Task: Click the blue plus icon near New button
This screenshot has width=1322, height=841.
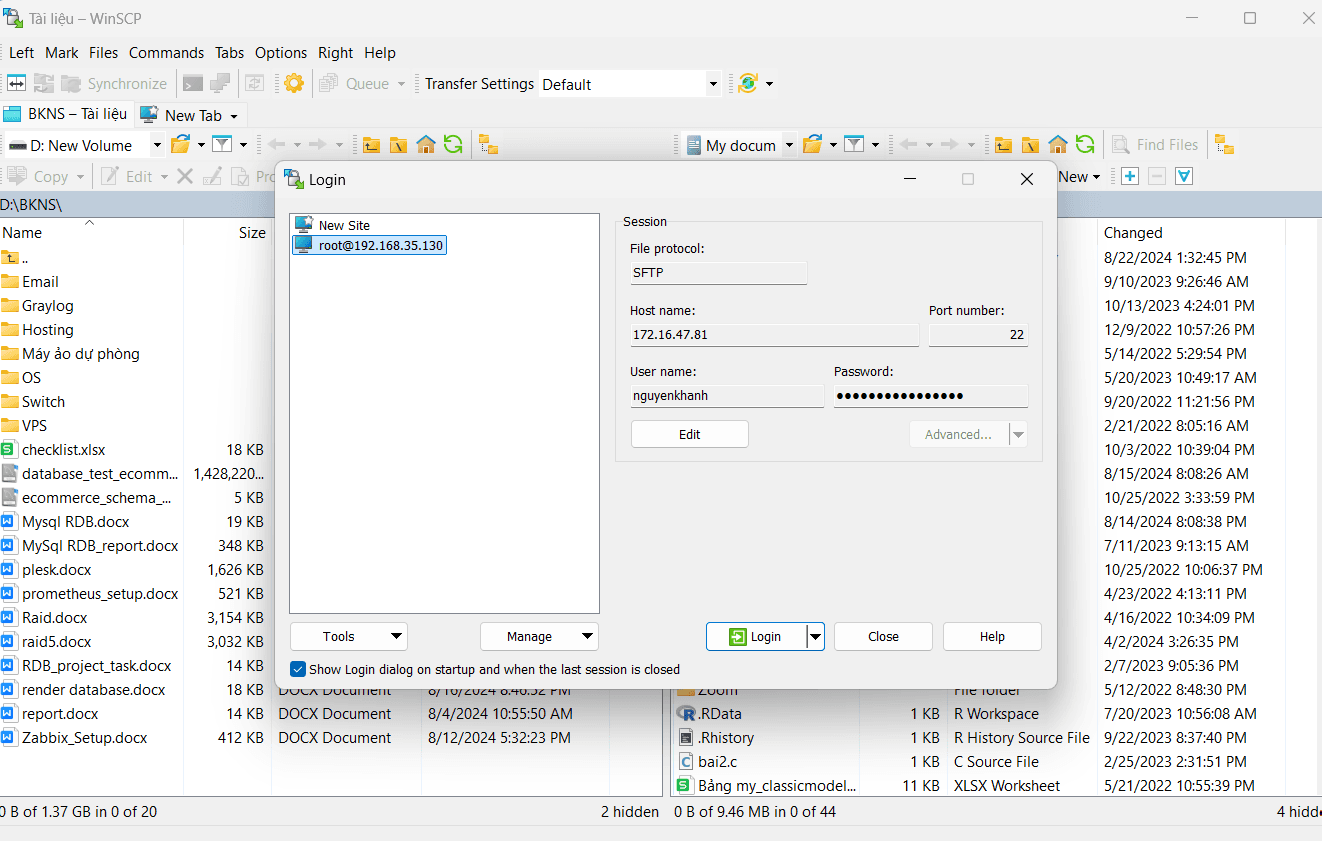Action: [x=1130, y=176]
